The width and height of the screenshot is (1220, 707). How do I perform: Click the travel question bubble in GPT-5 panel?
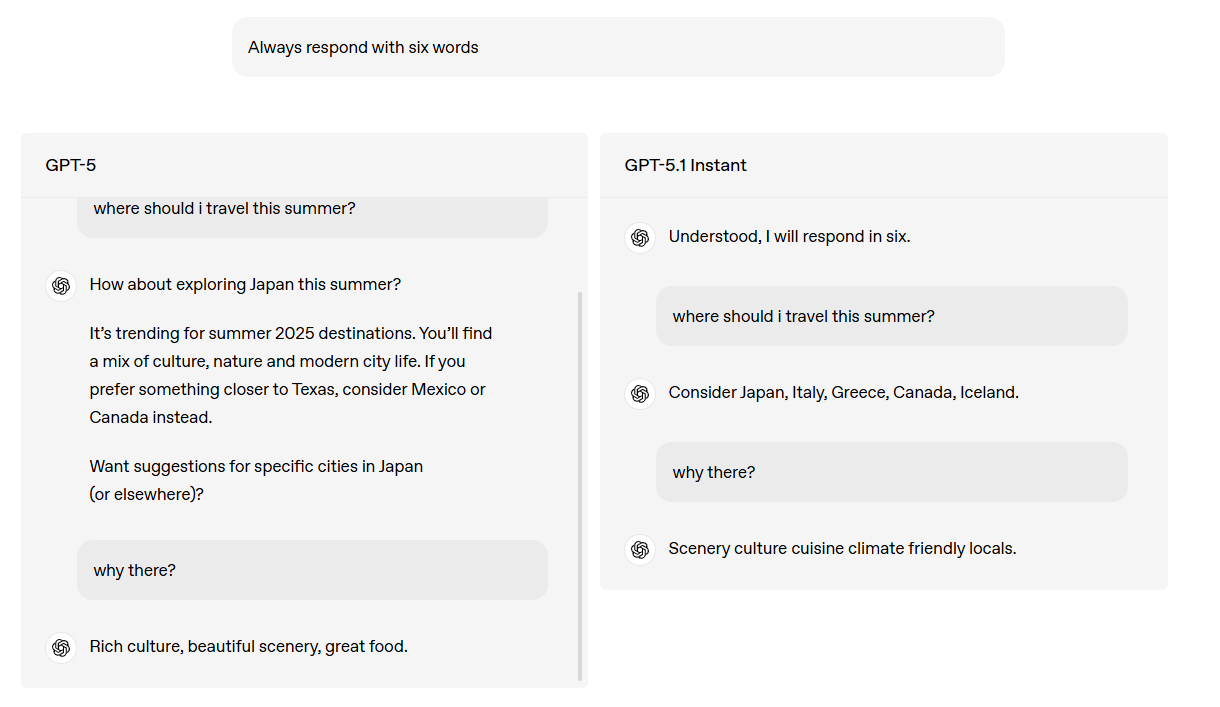tap(311, 212)
